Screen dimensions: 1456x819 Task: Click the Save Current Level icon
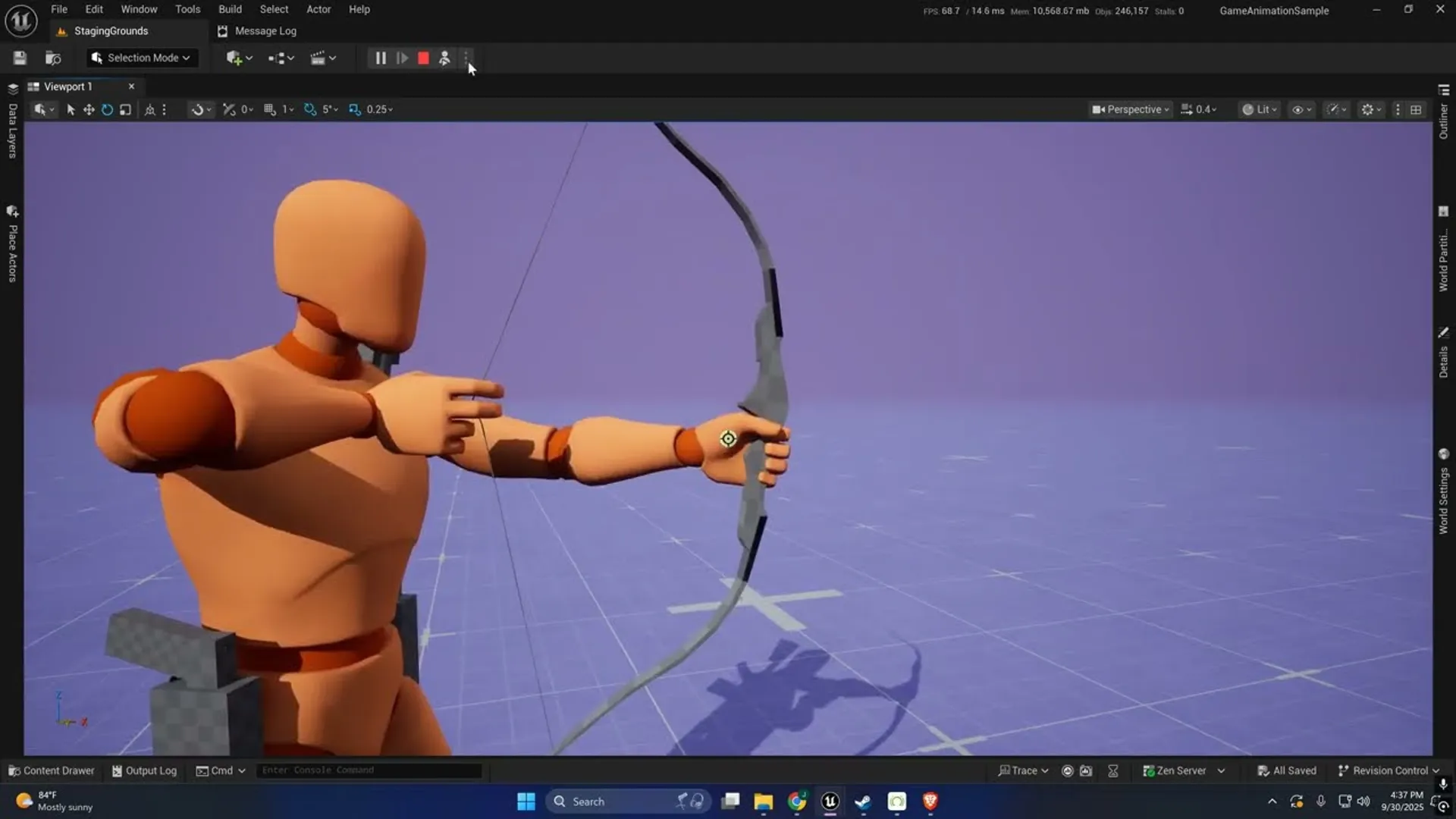(20, 58)
